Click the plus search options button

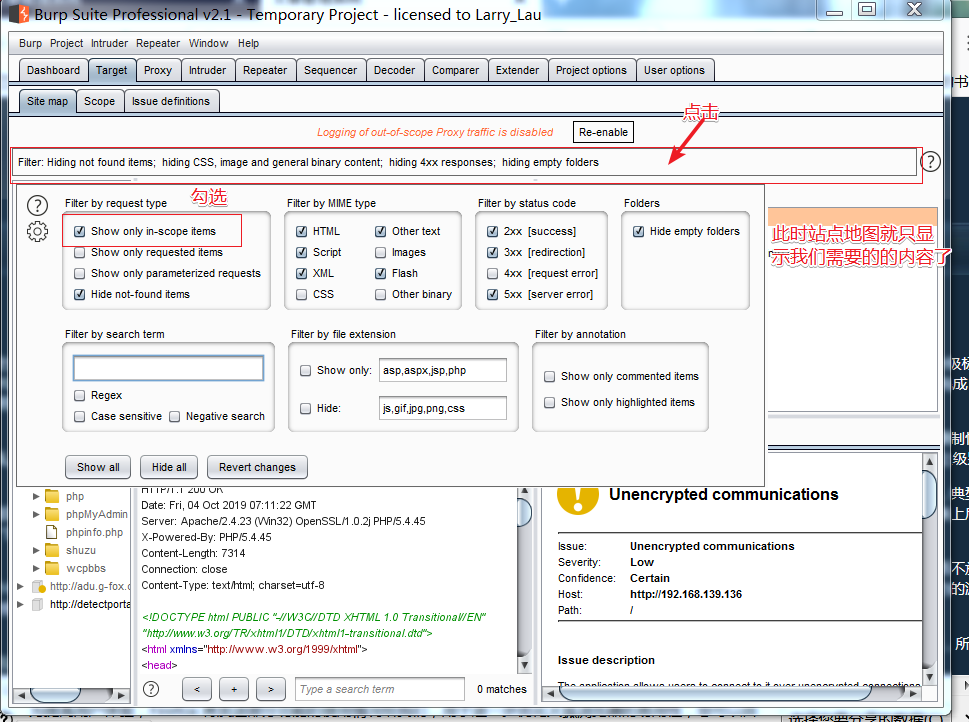pos(234,689)
